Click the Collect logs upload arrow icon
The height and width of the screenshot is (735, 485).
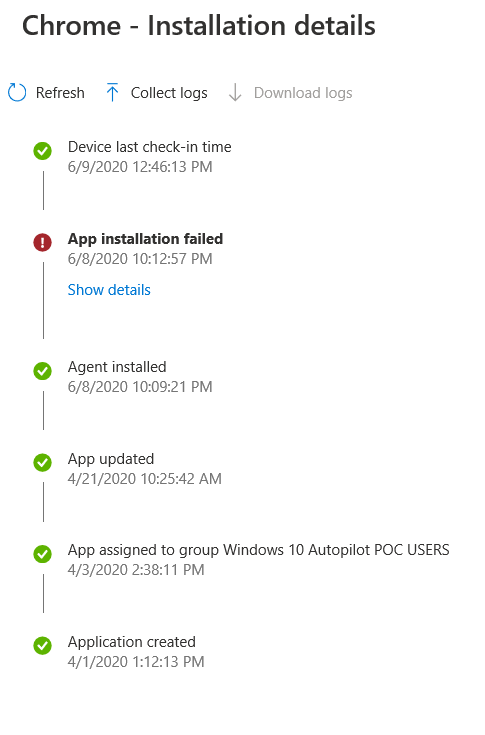[x=112, y=92]
